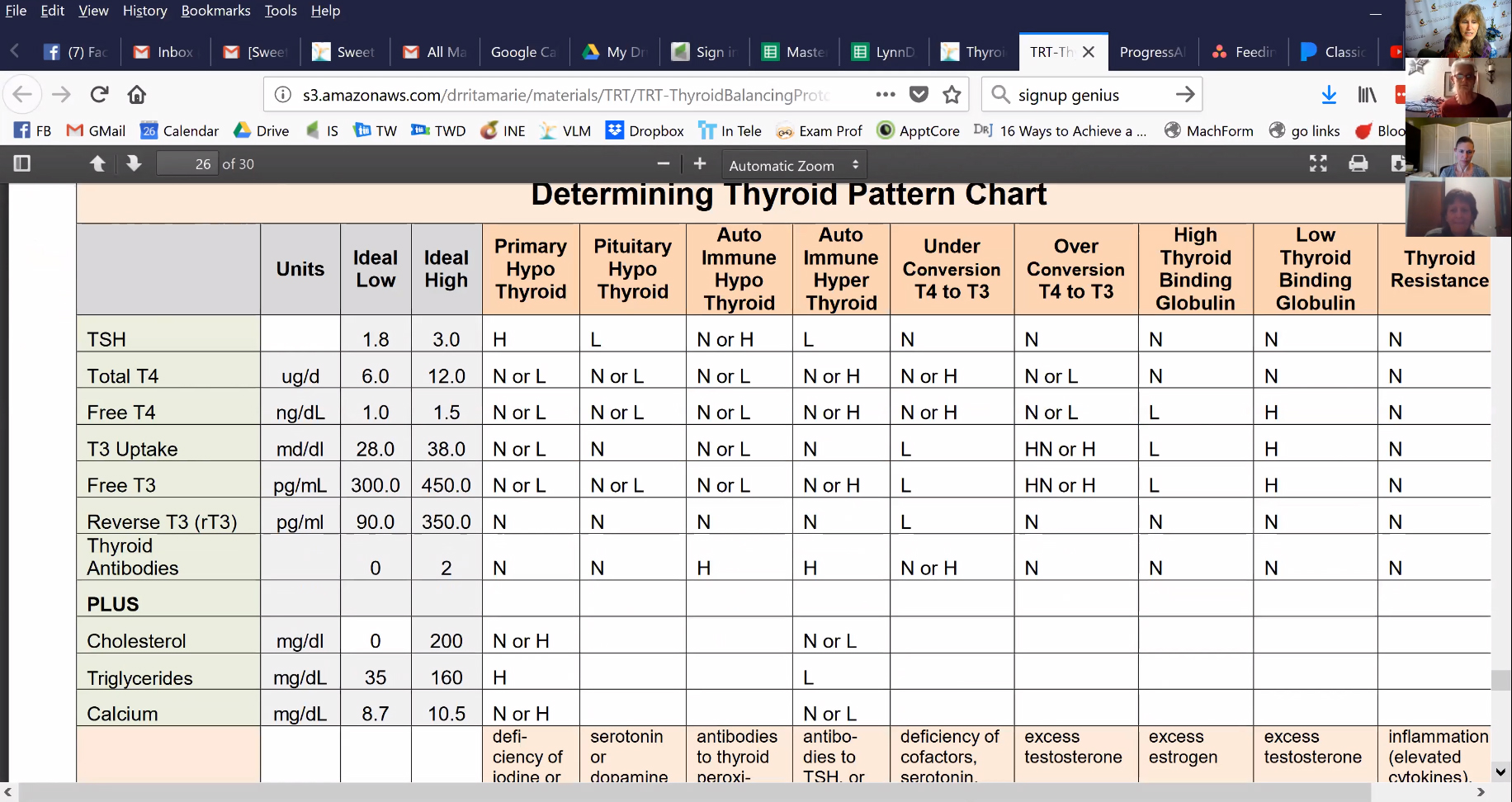Go to the browser home page
This screenshot has width=1512, height=802.
[x=137, y=95]
